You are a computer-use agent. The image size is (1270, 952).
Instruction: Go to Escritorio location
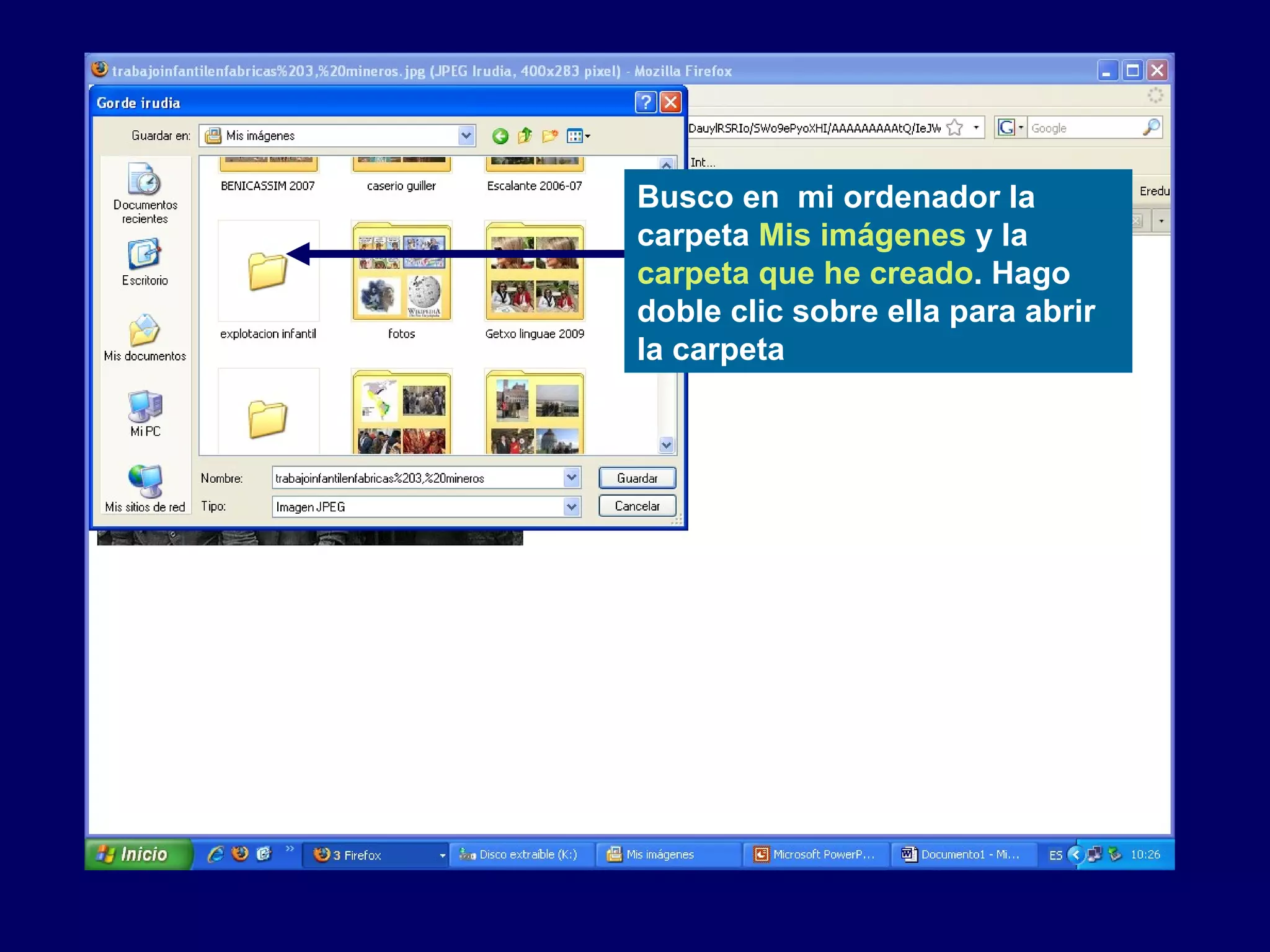click(145, 263)
